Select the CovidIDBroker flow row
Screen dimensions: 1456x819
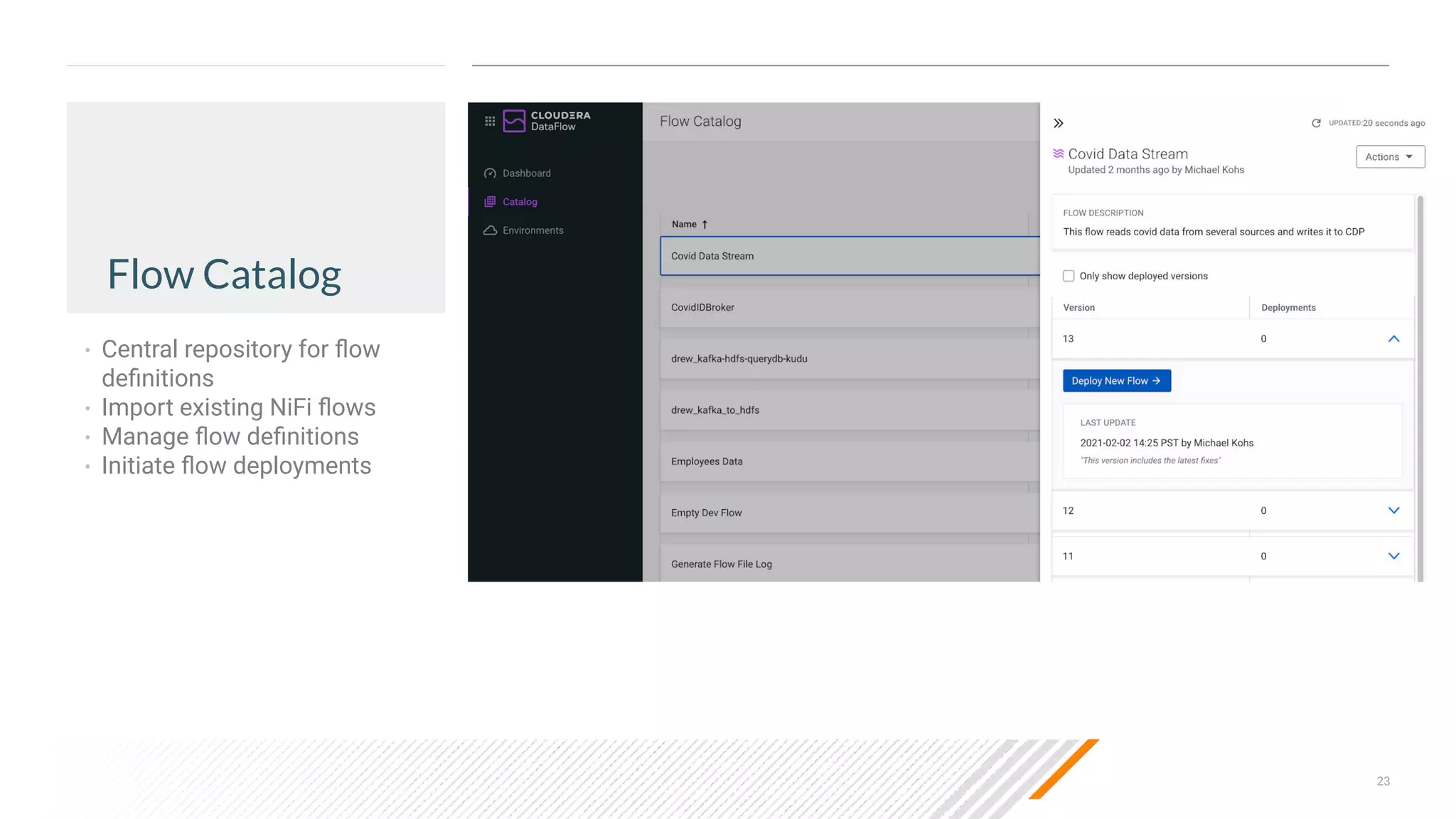(x=846, y=307)
